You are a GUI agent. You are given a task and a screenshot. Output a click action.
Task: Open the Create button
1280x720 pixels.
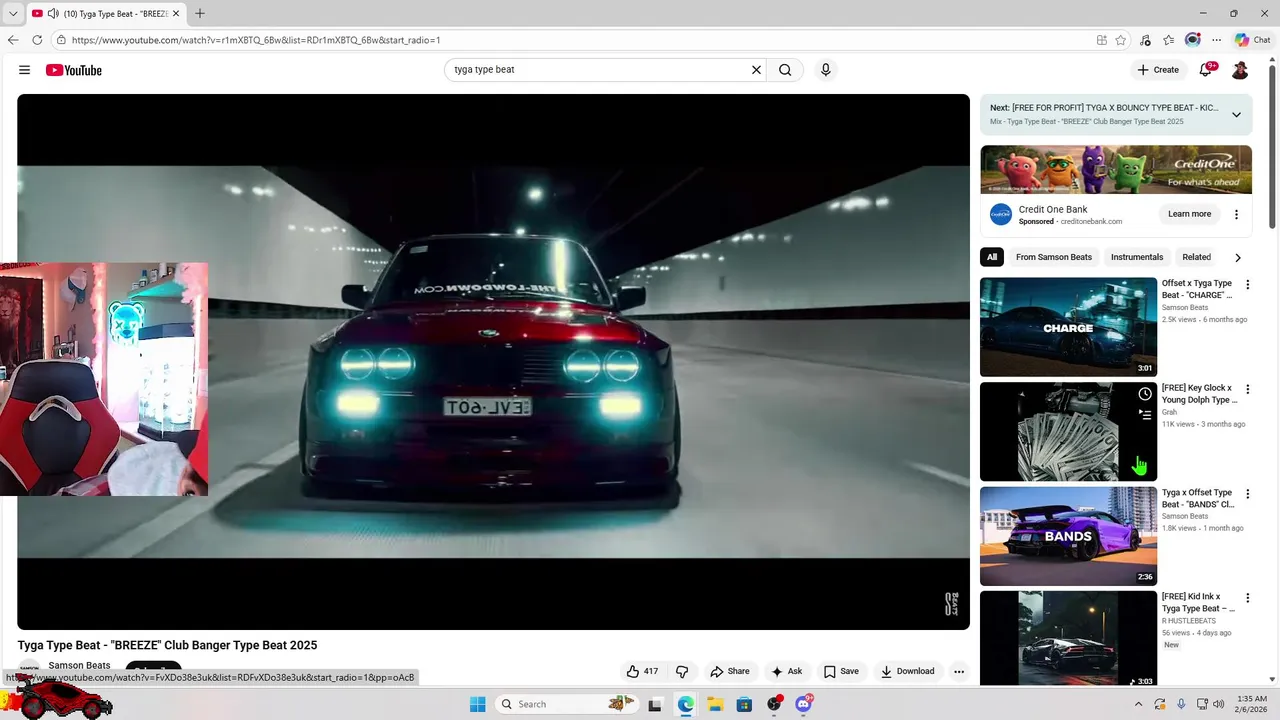(1158, 70)
